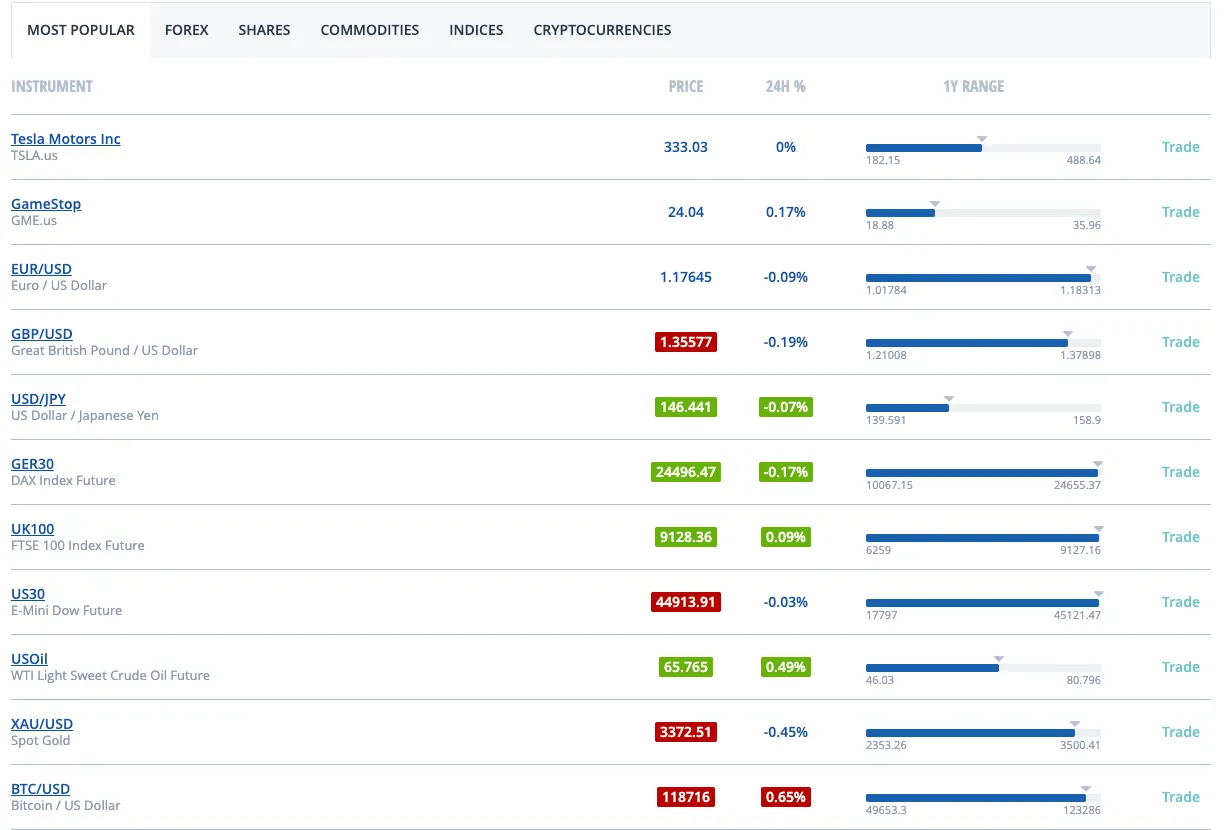The width and height of the screenshot is (1231, 830).
Task: Click red Bitcoin price 118716
Action: coord(686,797)
